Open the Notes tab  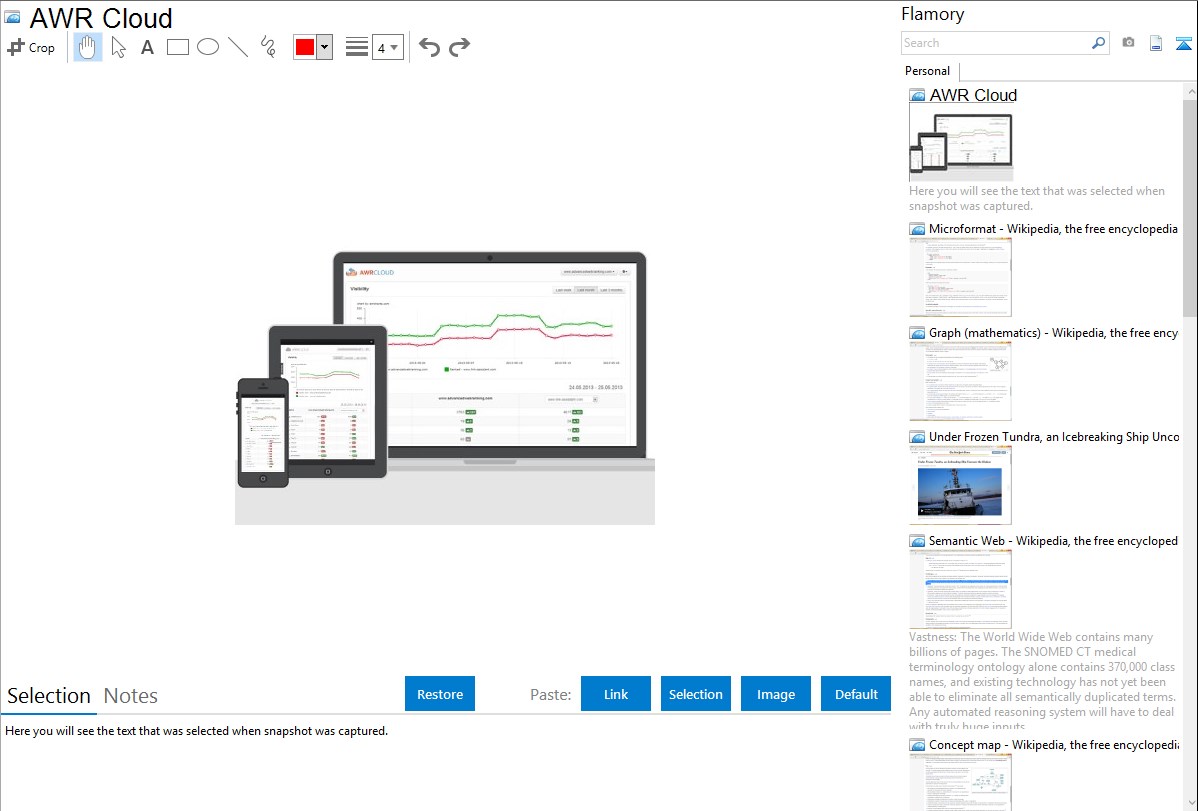(x=131, y=696)
